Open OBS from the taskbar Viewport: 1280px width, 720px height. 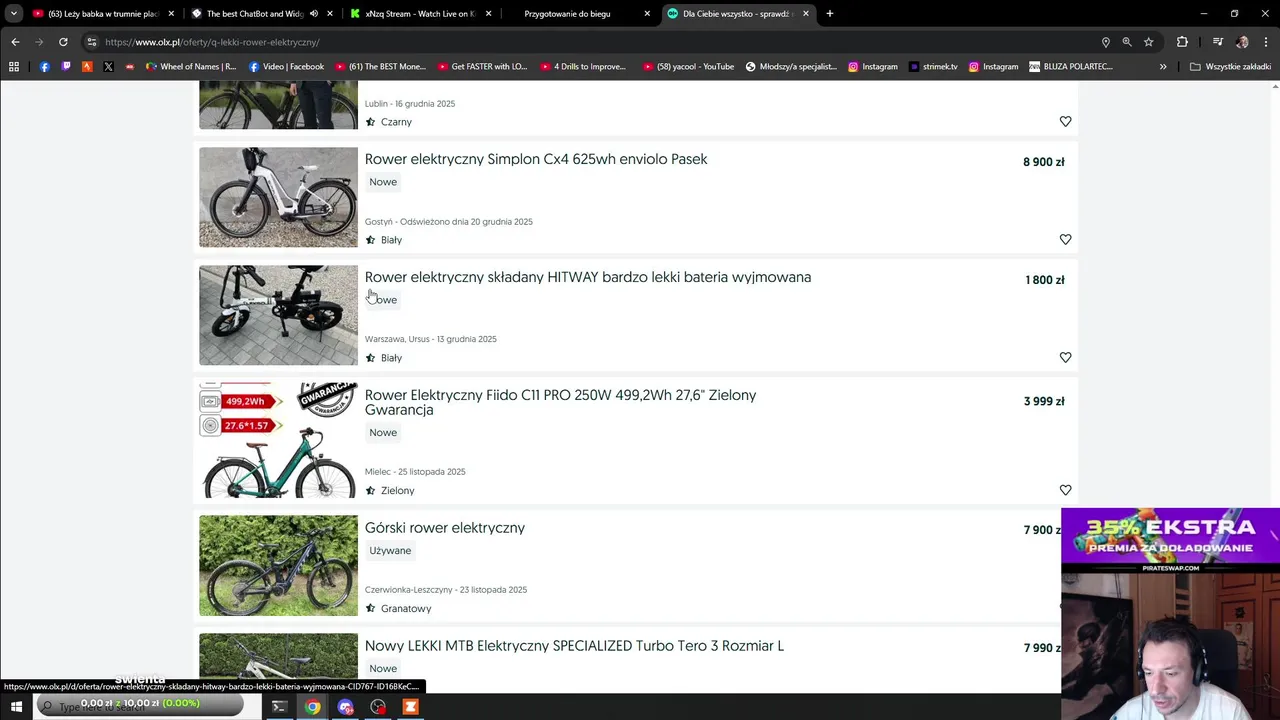pos(378,707)
